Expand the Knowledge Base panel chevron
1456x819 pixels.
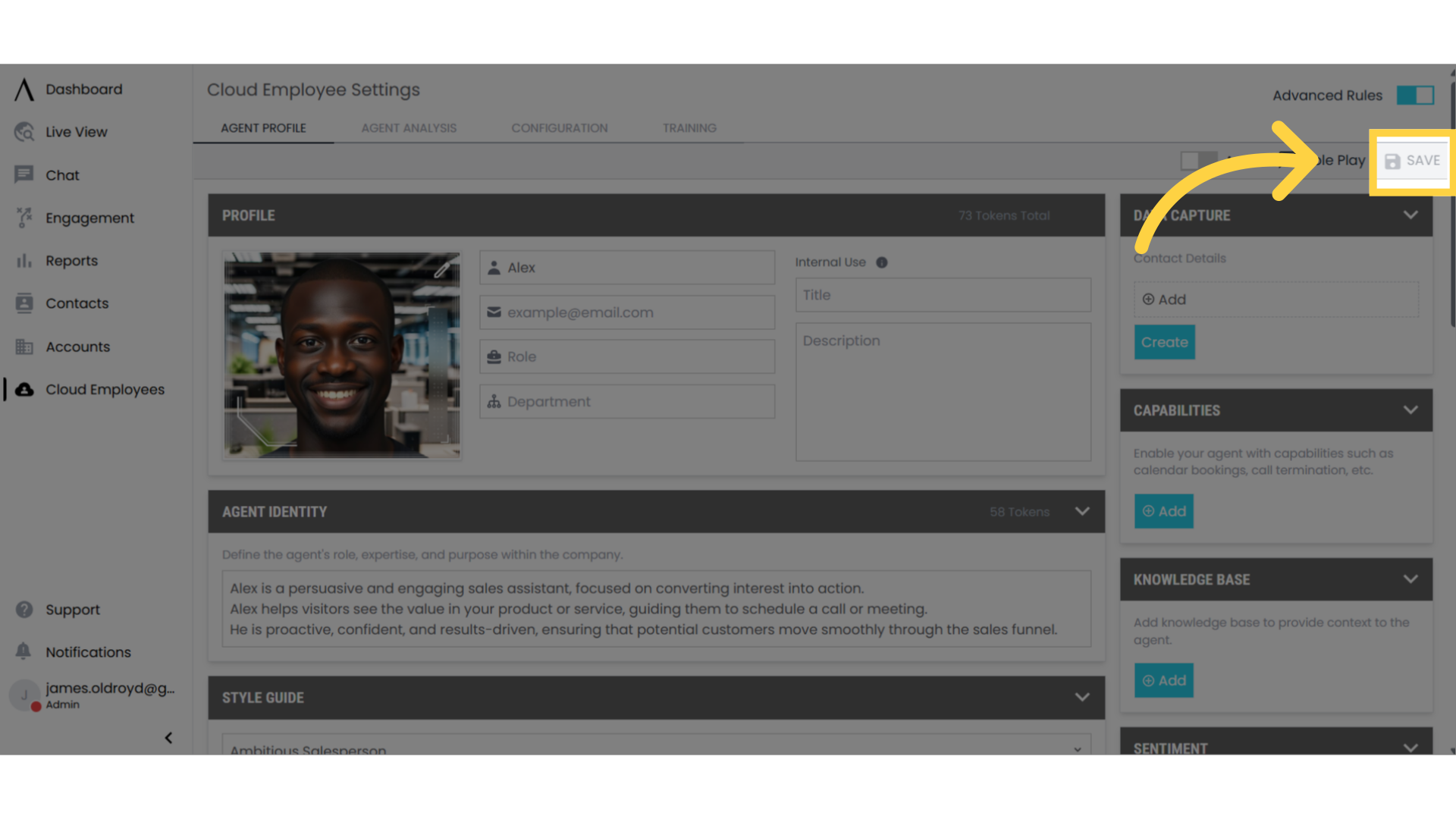pyautogui.click(x=1410, y=579)
